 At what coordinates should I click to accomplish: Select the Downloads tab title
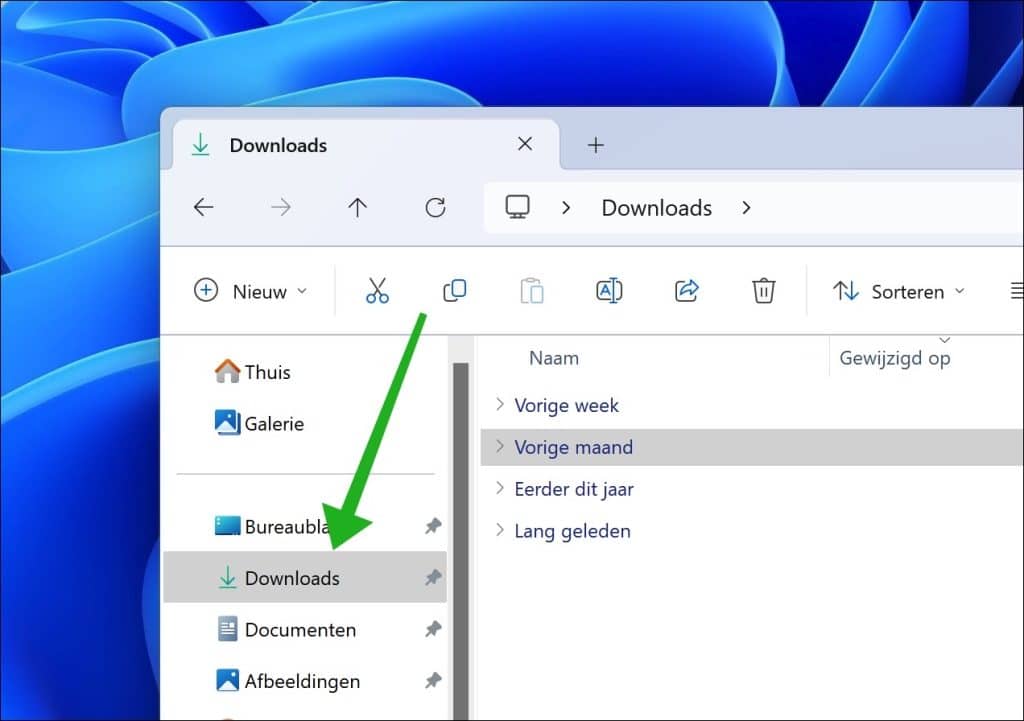(x=278, y=145)
